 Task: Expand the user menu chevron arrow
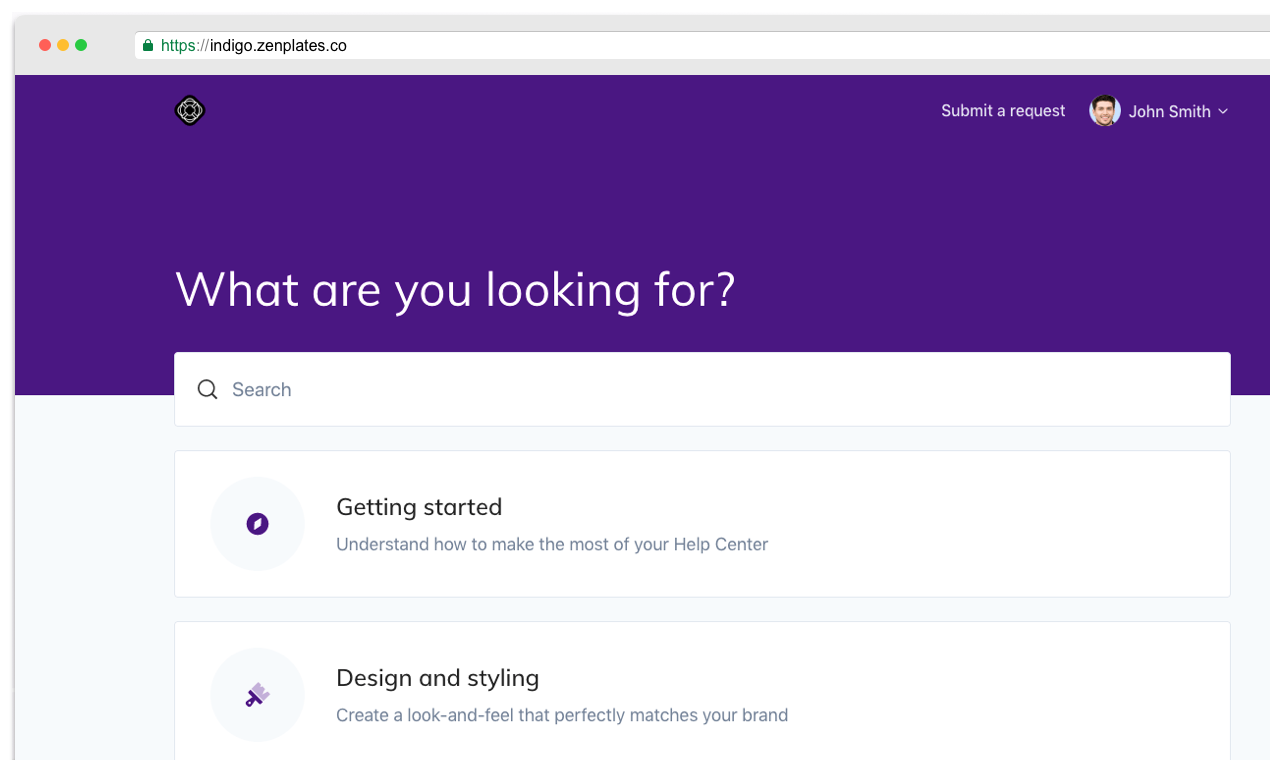pyautogui.click(x=1223, y=112)
